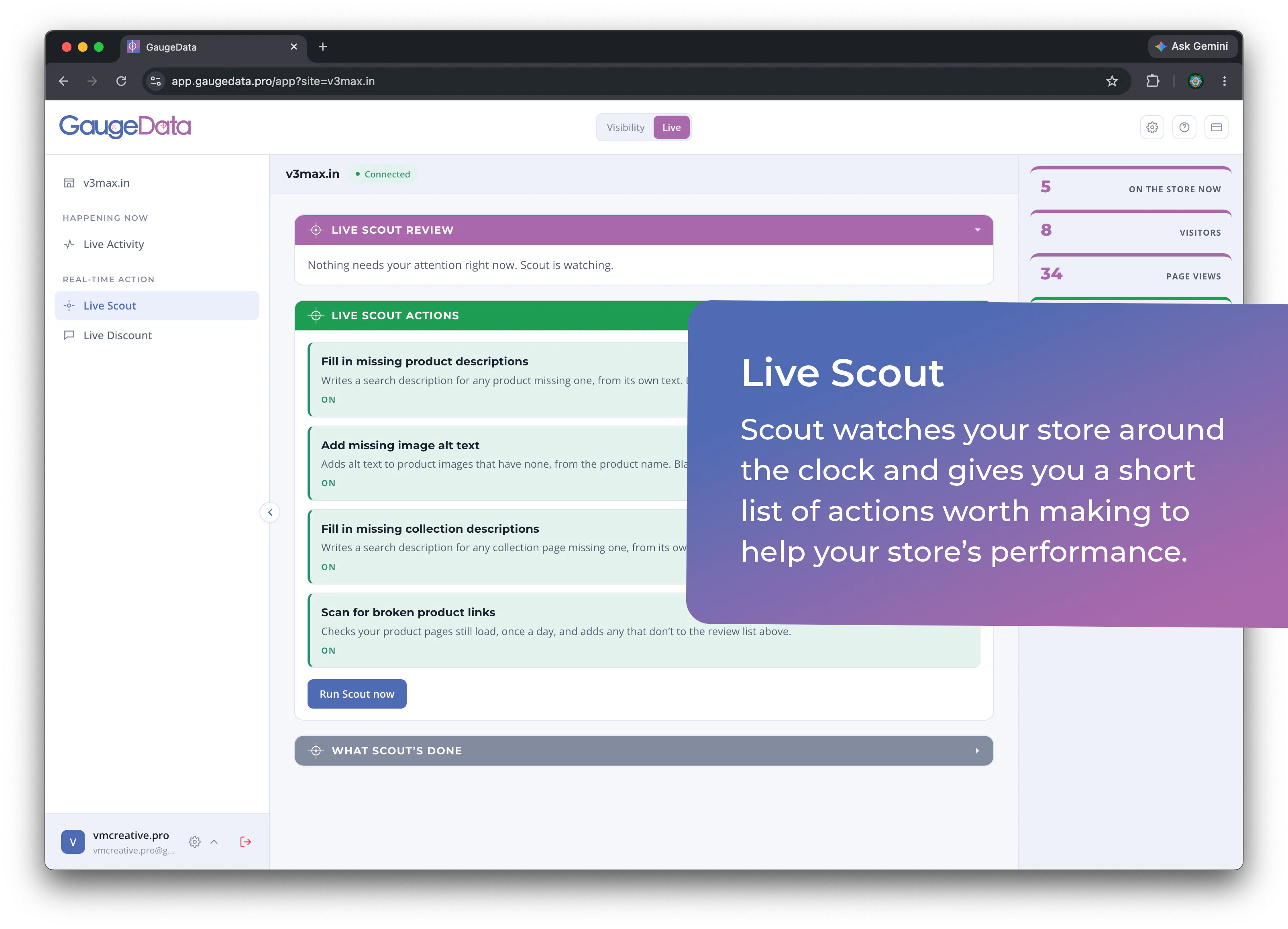The image size is (1288, 929).
Task: Bookmark this page with the star icon
Action: point(1112,81)
